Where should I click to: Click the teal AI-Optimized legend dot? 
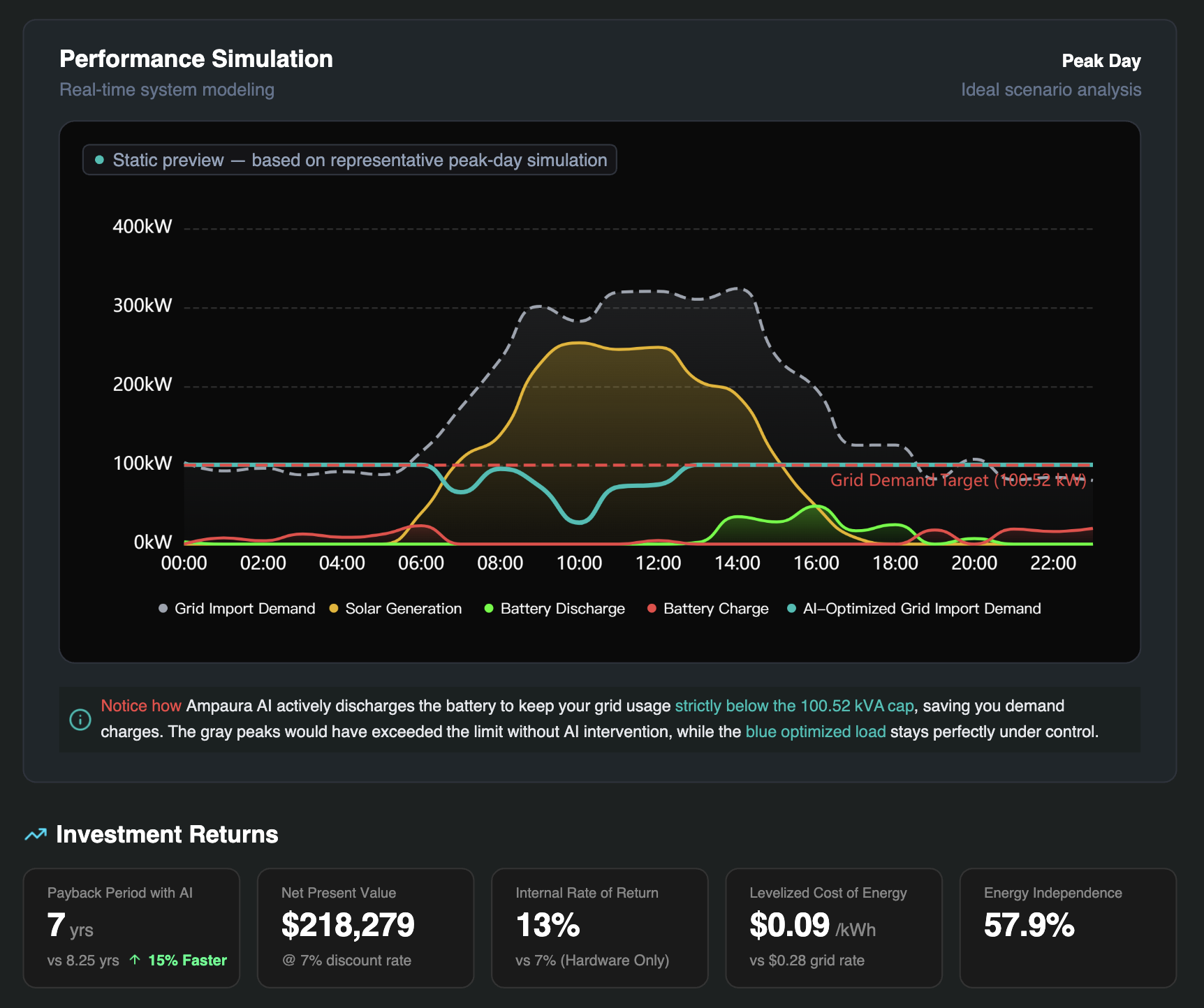(791, 609)
